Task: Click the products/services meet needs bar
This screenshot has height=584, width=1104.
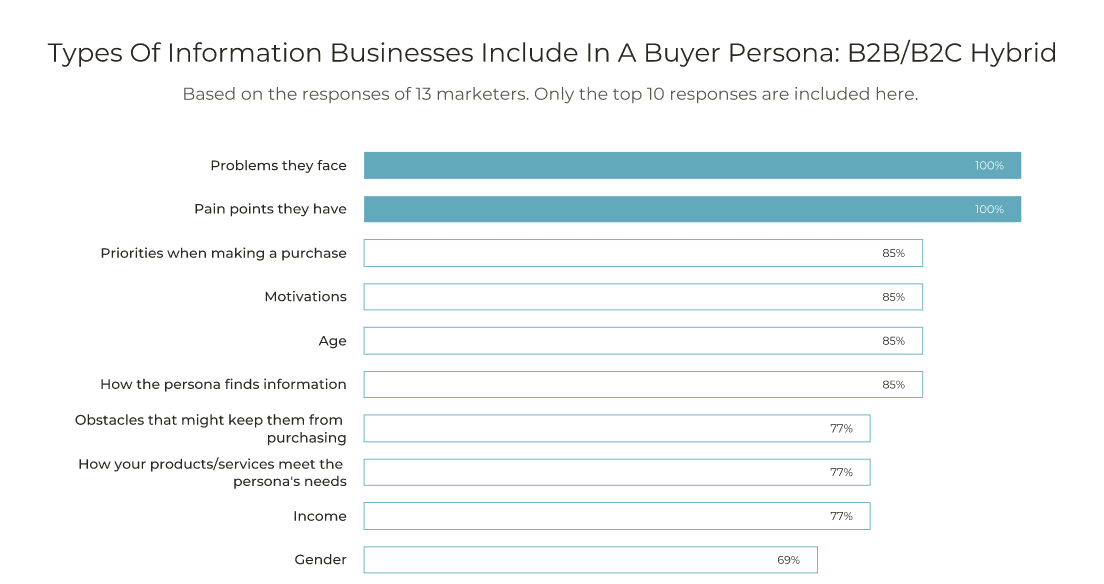Action: 617,472
